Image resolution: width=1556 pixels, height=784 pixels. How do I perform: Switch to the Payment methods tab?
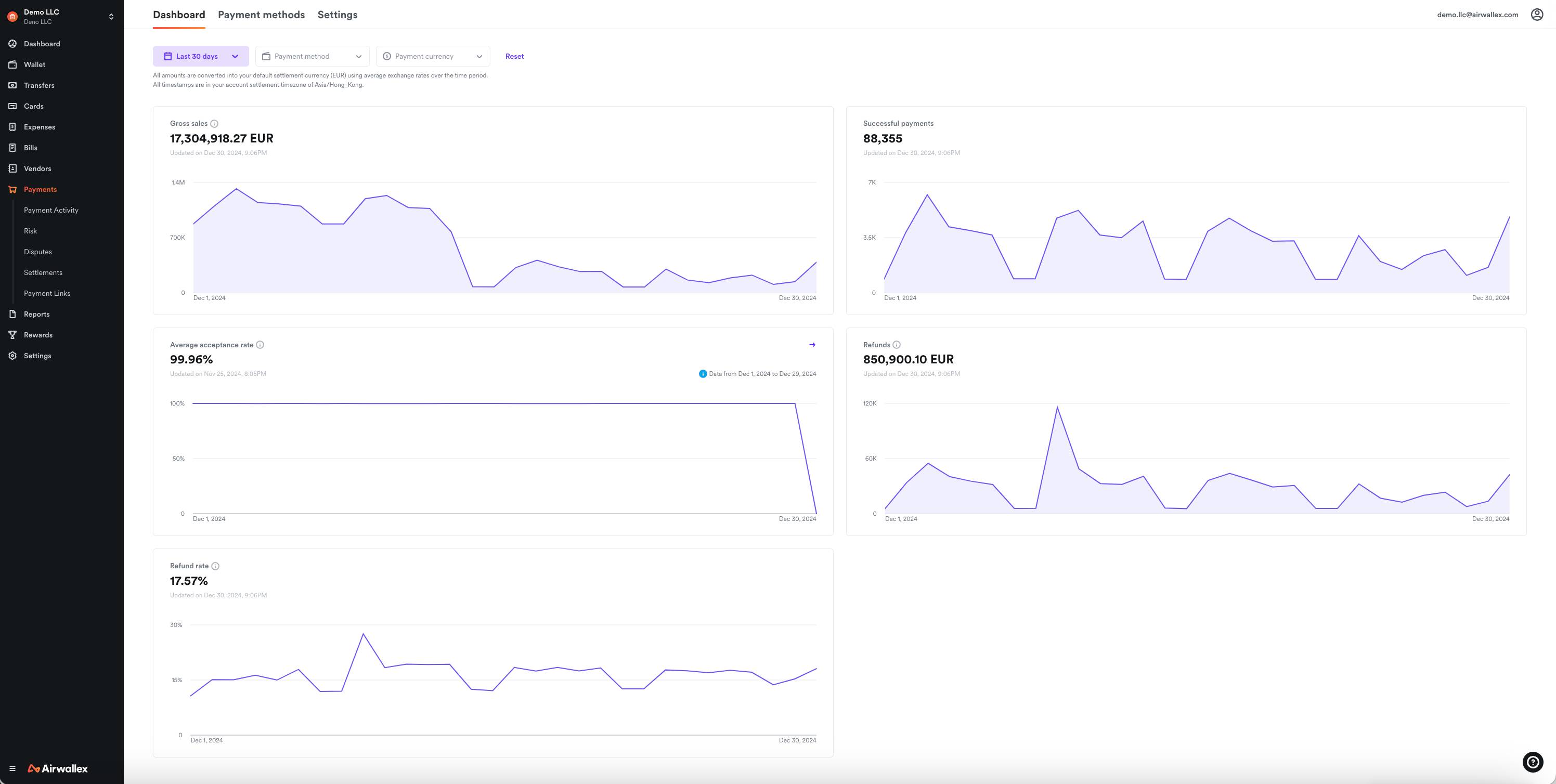click(x=261, y=14)
